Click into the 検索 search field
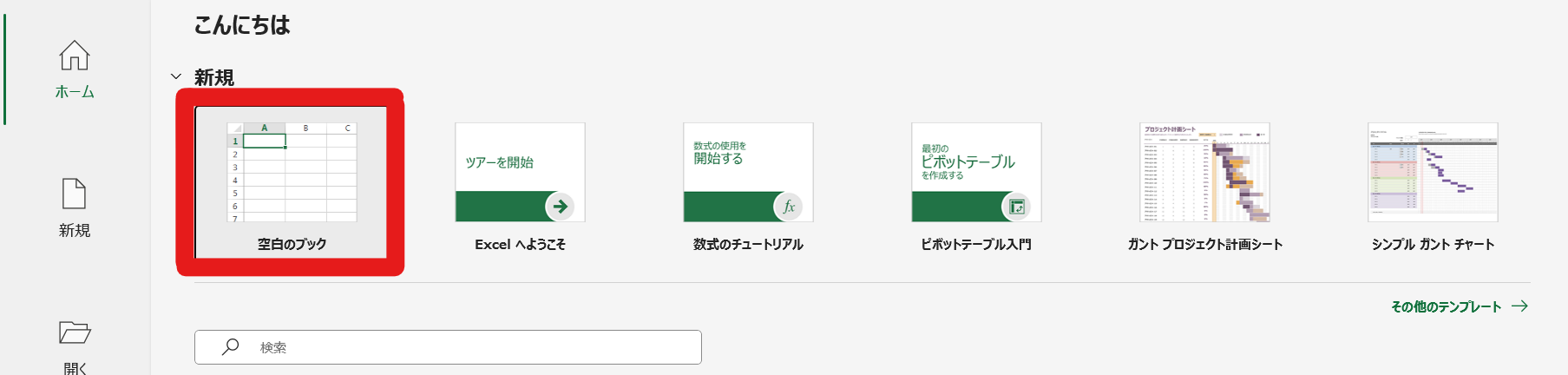Screen dimensions: 1568x375 click(x=448, y=347)
